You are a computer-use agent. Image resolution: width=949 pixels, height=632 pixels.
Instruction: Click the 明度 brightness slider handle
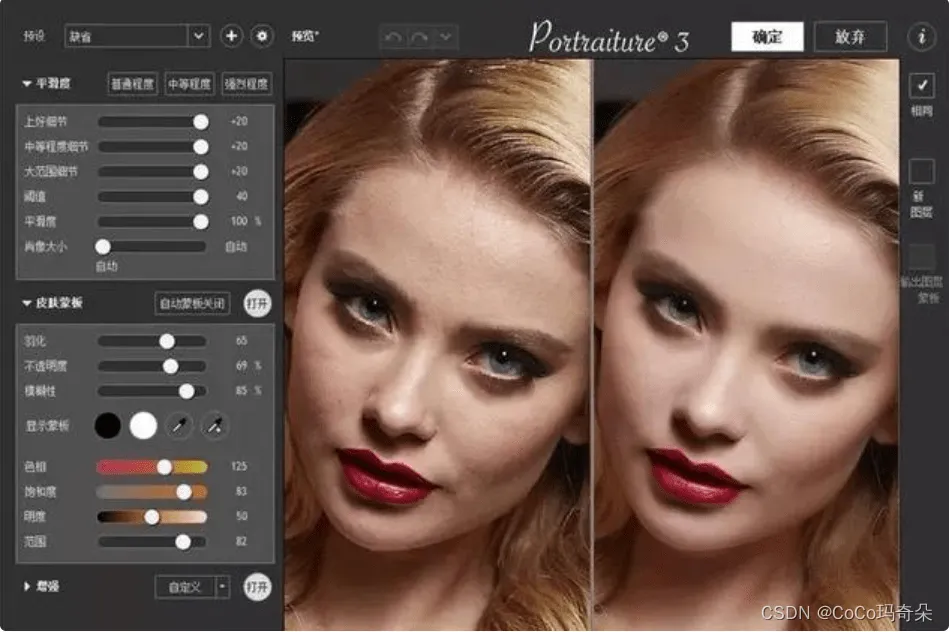tap(152, 517)
